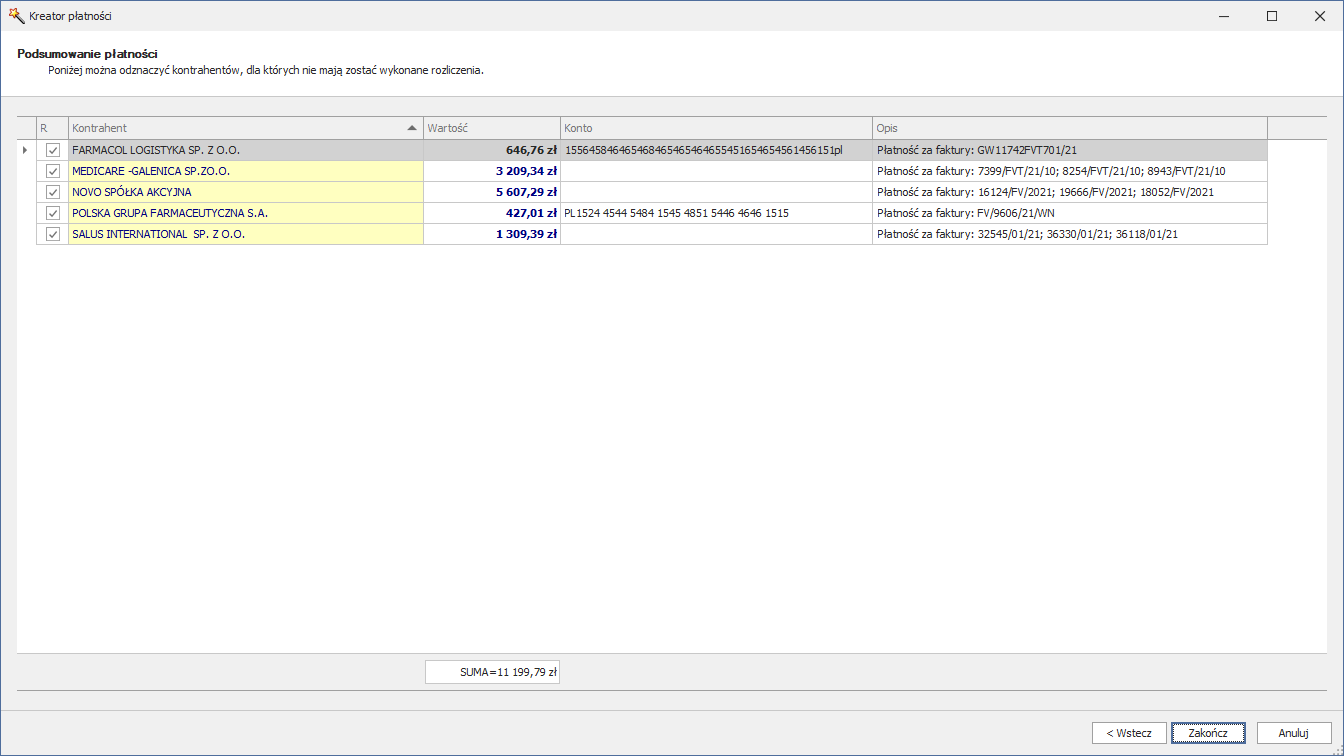Screen dimensions: 1344x756
Task: Click the Opis column header
Action: pyautogui.click(x=1069, y=128)
